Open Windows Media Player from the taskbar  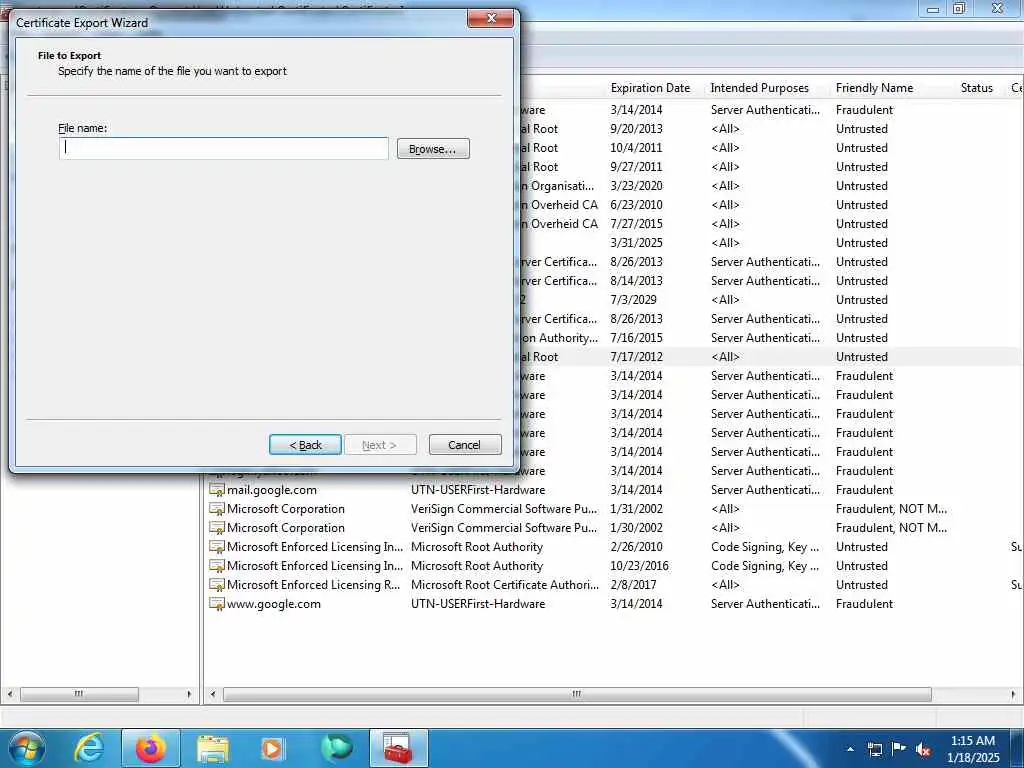click(x=272, y=748)
